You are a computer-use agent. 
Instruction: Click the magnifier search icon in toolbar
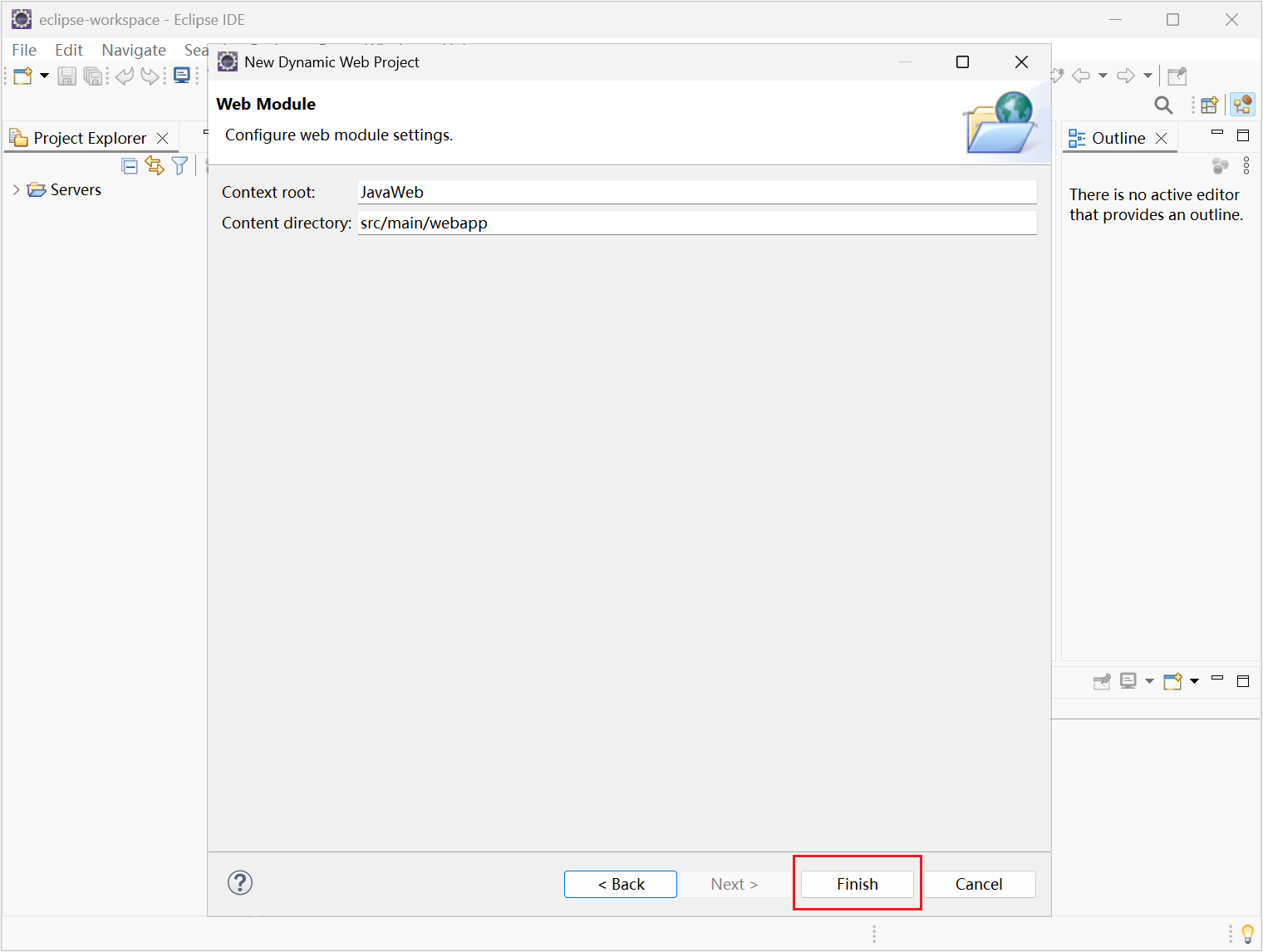[x=1164, y=105]
